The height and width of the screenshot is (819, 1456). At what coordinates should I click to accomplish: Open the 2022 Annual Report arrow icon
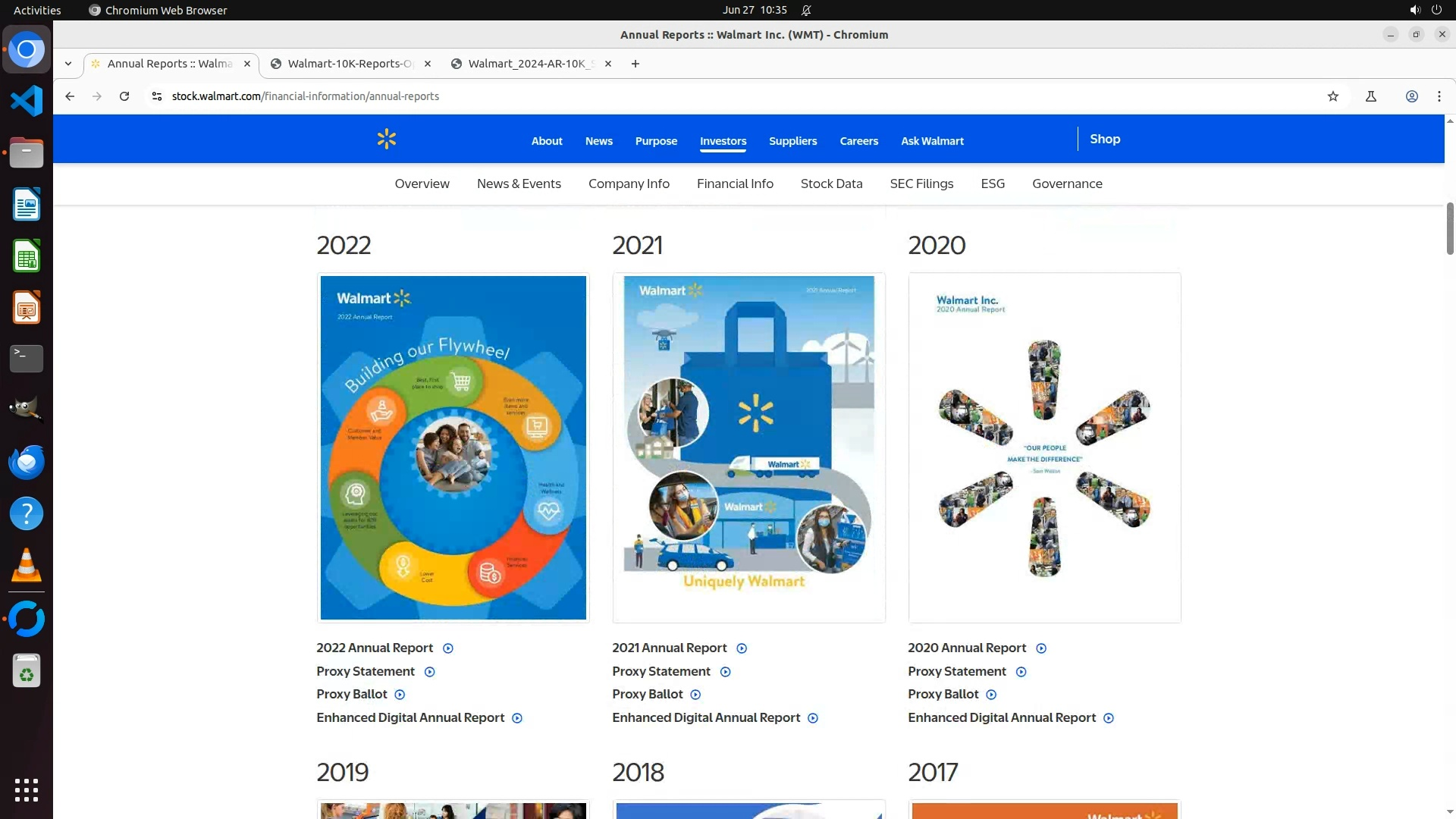pyautogui.click(x=448, y=648)
